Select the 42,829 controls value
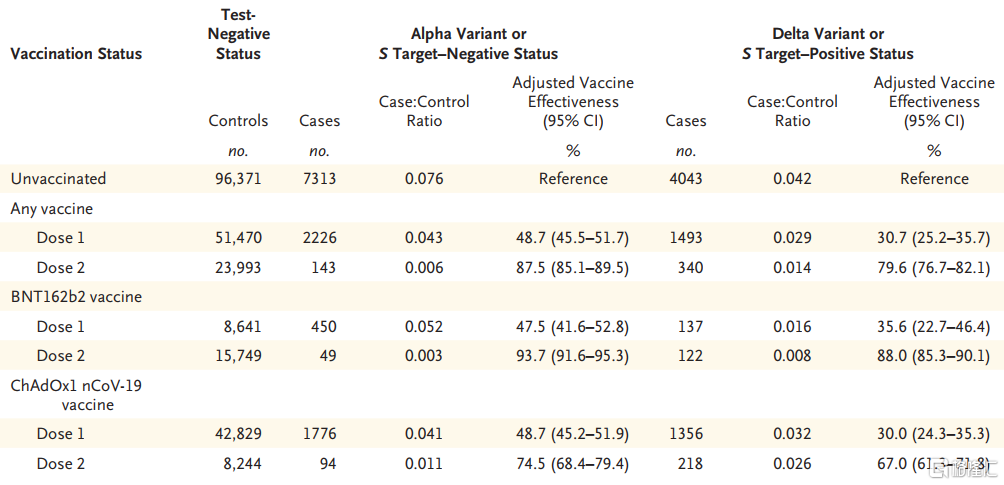1004x485 pixels. [x=239, y=434]
